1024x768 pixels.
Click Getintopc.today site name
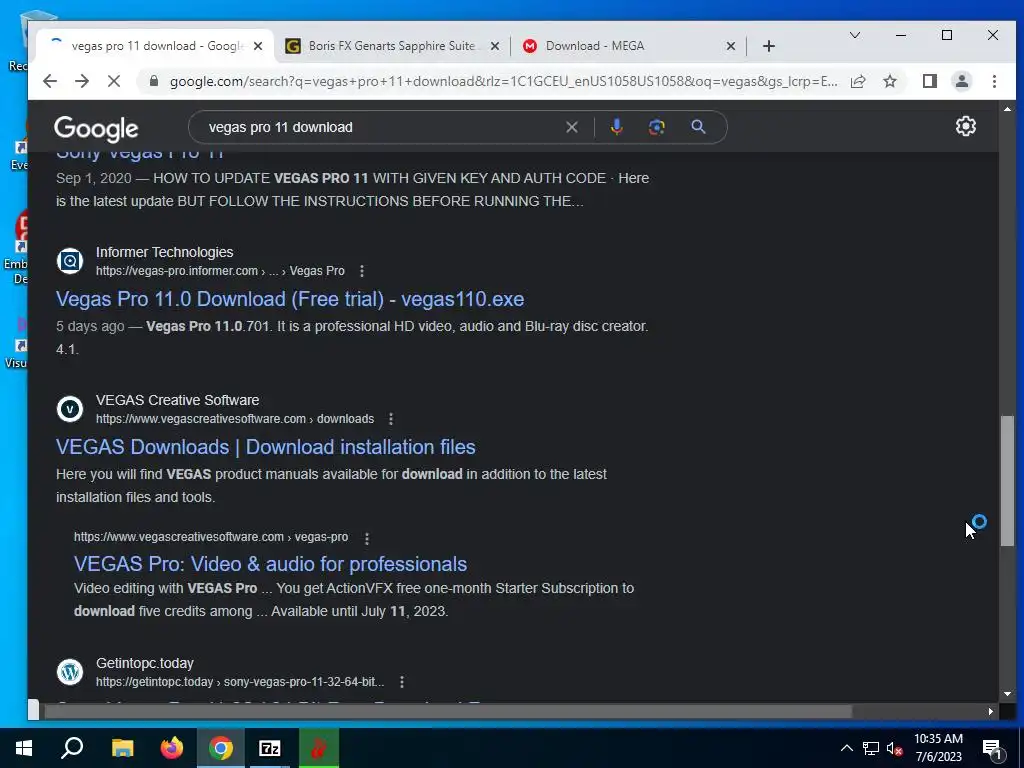145,664
